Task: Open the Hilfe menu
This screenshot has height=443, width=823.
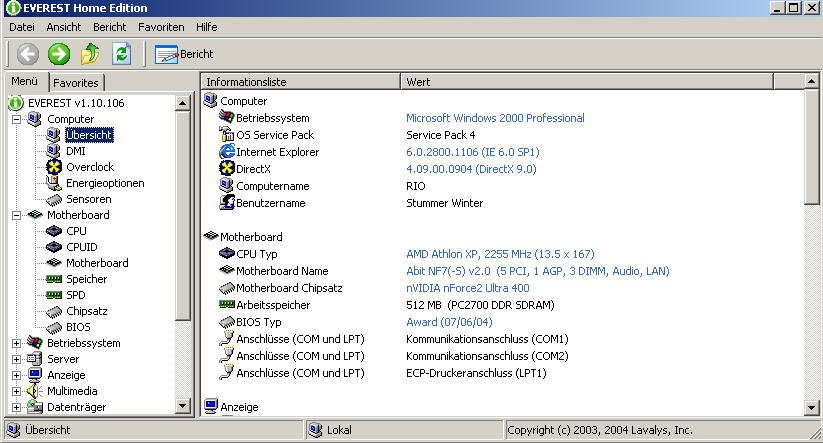Action: [x=207, y=27]
